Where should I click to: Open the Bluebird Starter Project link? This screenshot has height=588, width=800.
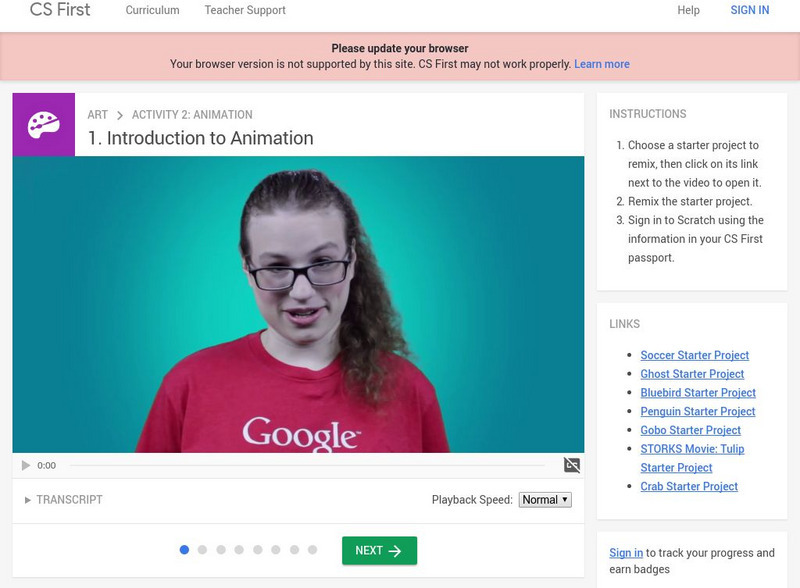point(698,393)
